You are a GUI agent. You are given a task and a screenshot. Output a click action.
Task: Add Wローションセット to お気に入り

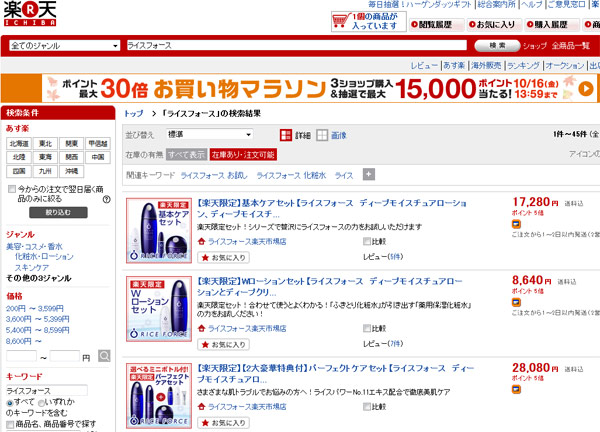pyautogui.click(x=223, y=345)
